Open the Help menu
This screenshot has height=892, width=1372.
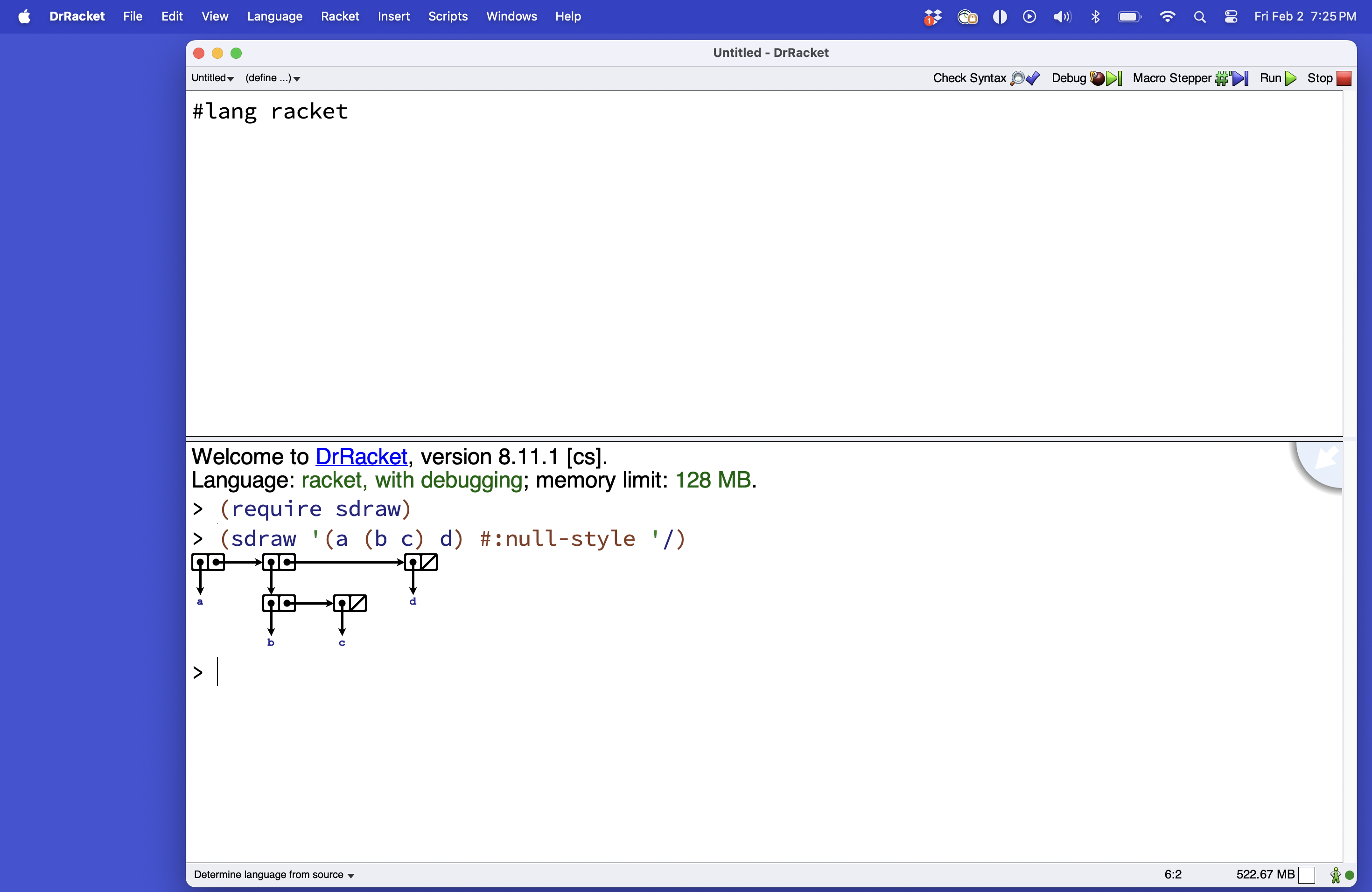(x=568, y=17)
